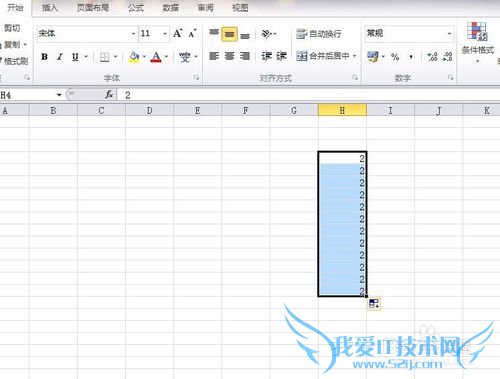The image size is (500, 379).
Task: Open font name 宋体 dropdown
Action: click(133, 34)
